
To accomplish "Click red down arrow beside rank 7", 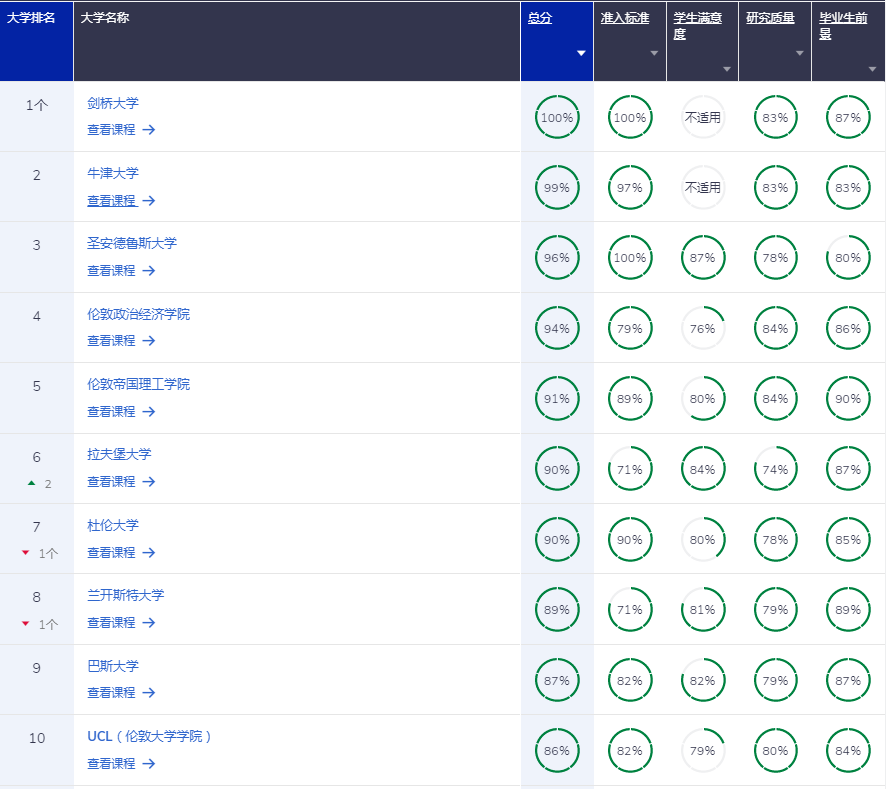I will 25,553.
